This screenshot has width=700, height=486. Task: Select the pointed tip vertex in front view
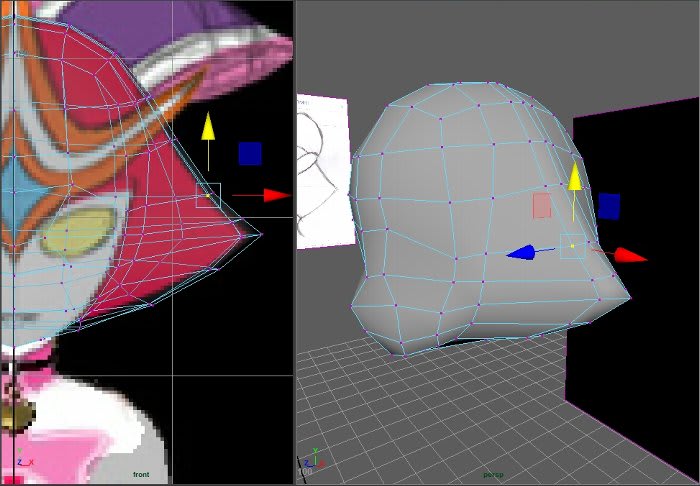pos(262,234)
